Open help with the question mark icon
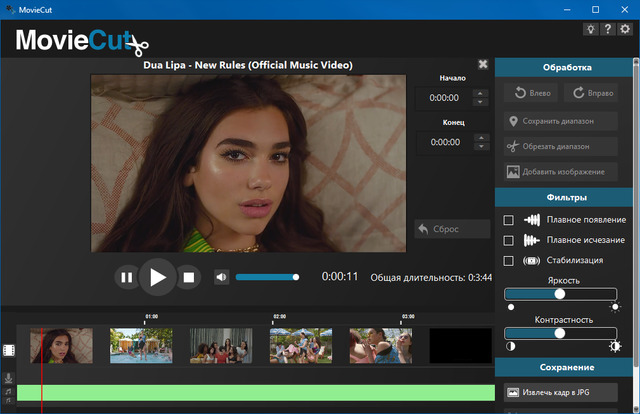640x414 pixels. [x=608, y=30]
